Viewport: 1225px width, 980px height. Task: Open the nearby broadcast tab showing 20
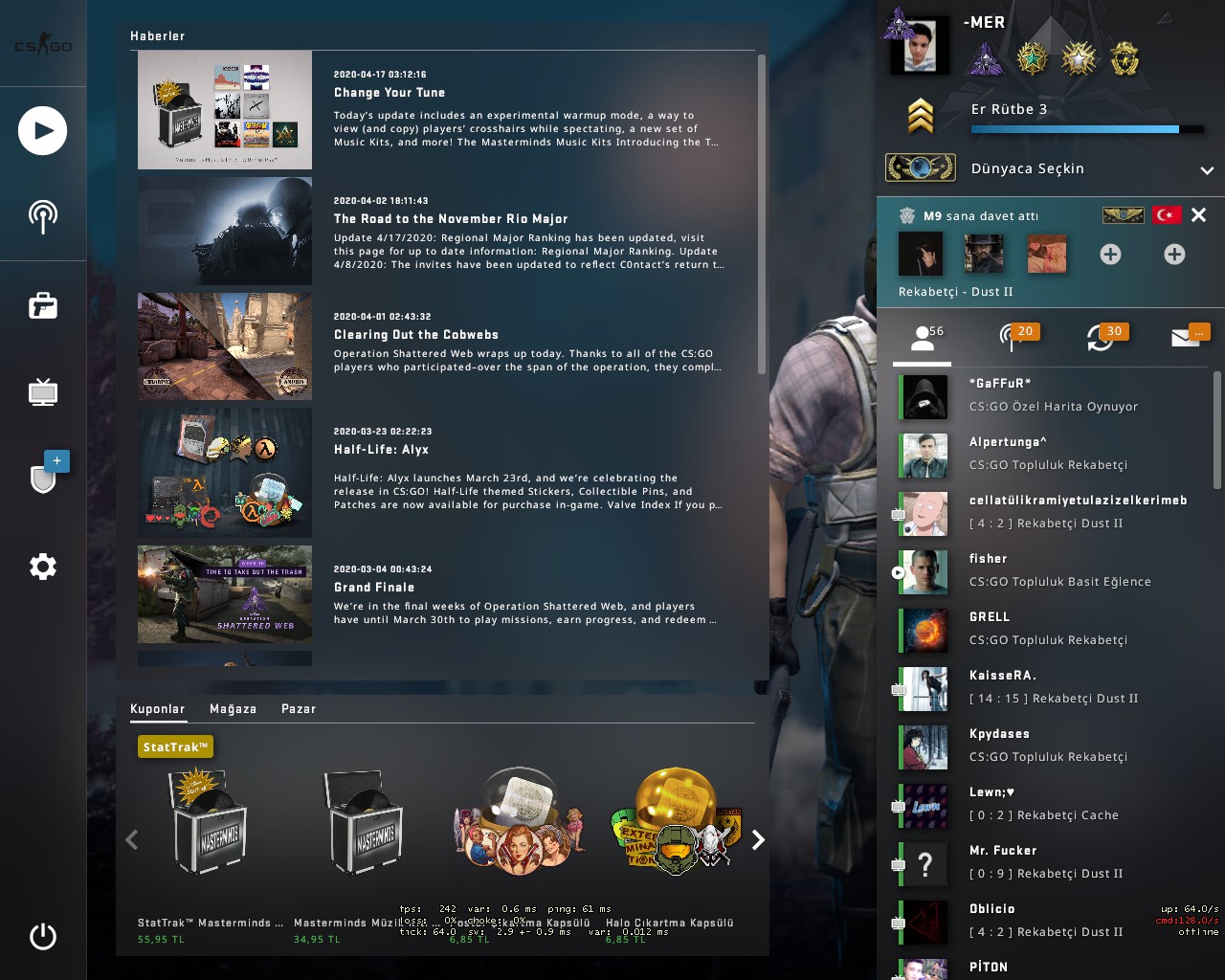pyautogui.click(x=1017, y=338)
